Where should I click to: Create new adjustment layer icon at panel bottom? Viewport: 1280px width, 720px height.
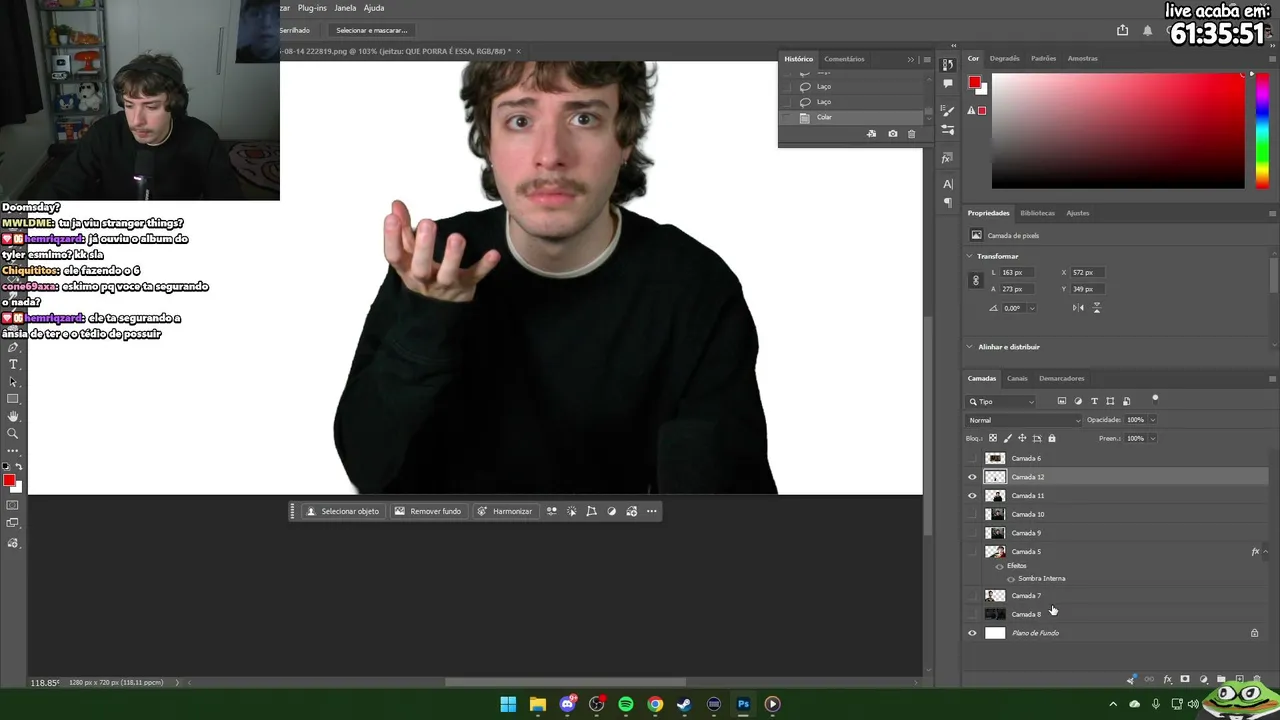[x=1203, y=680]
